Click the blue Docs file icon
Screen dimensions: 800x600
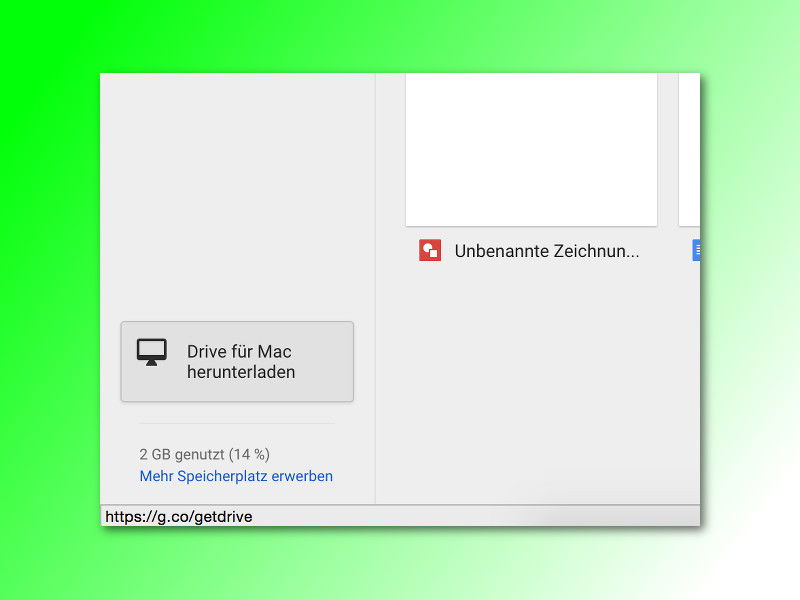(696, 251)
